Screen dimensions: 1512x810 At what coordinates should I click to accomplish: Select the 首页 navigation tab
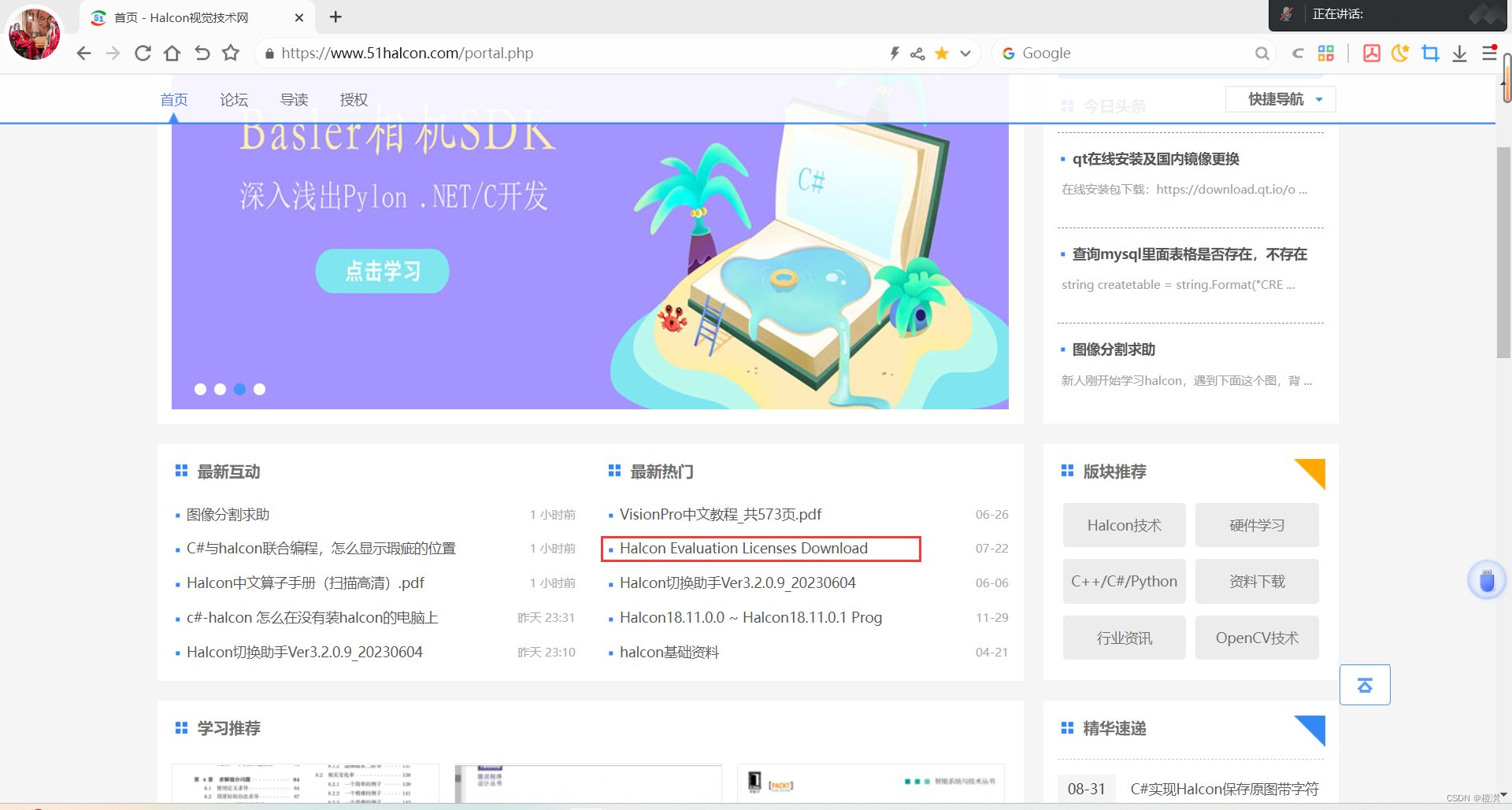[x=174, y=99]
